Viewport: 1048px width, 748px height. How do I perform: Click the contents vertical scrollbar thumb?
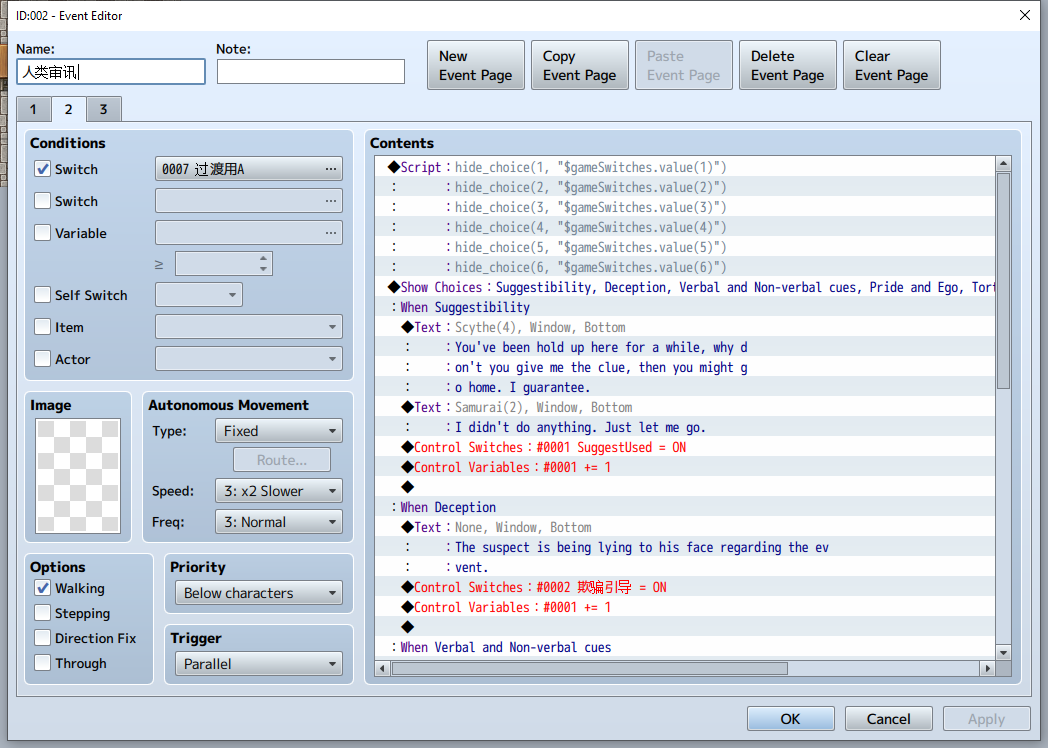point(1003,281)
